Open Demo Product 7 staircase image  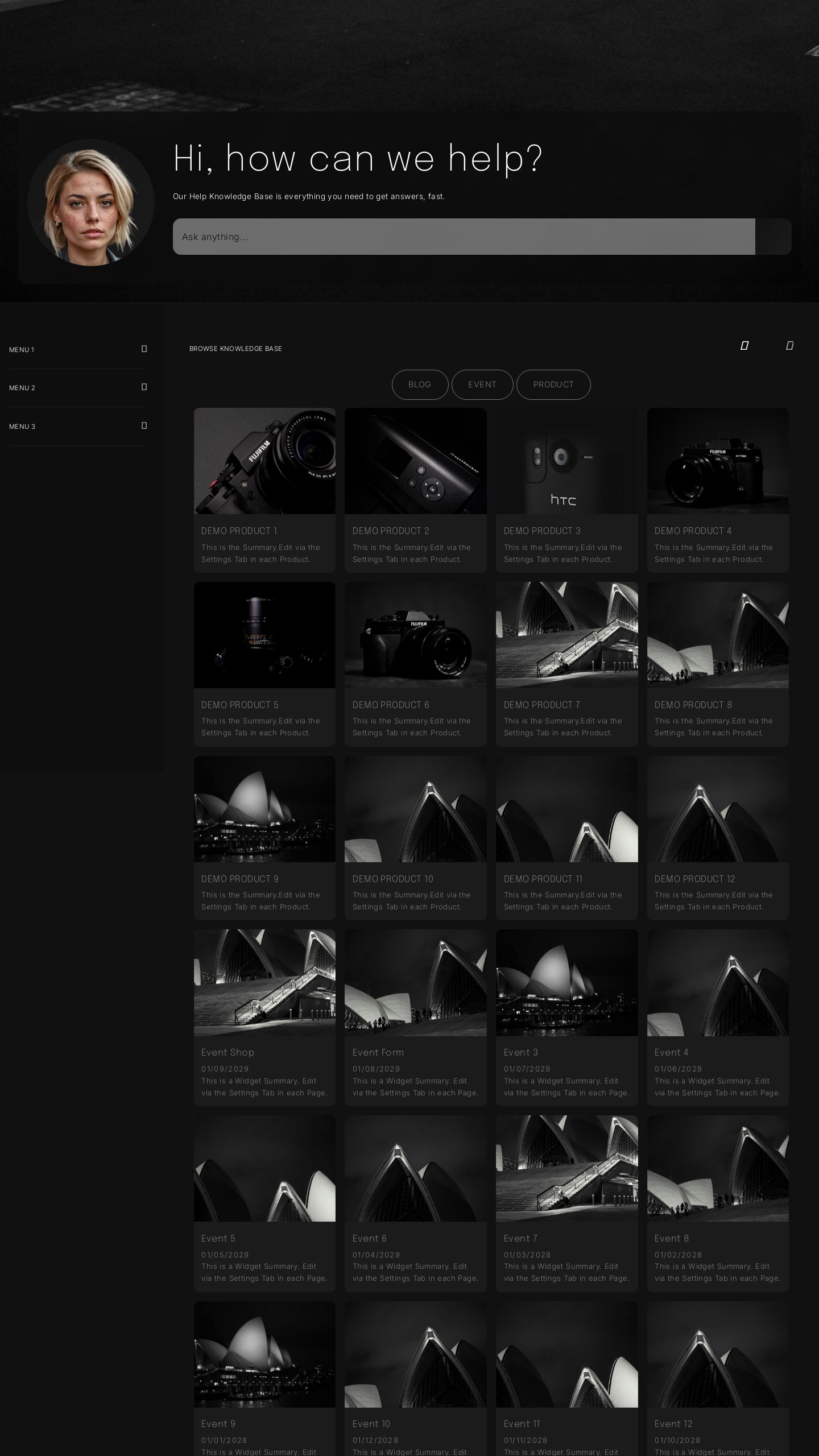(566, 635)
